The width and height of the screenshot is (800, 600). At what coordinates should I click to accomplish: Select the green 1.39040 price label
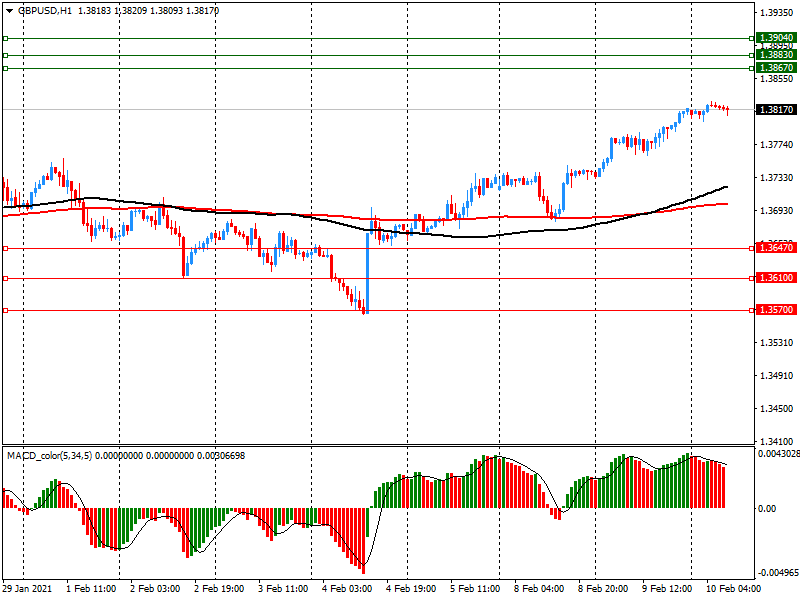coord(776,38)
